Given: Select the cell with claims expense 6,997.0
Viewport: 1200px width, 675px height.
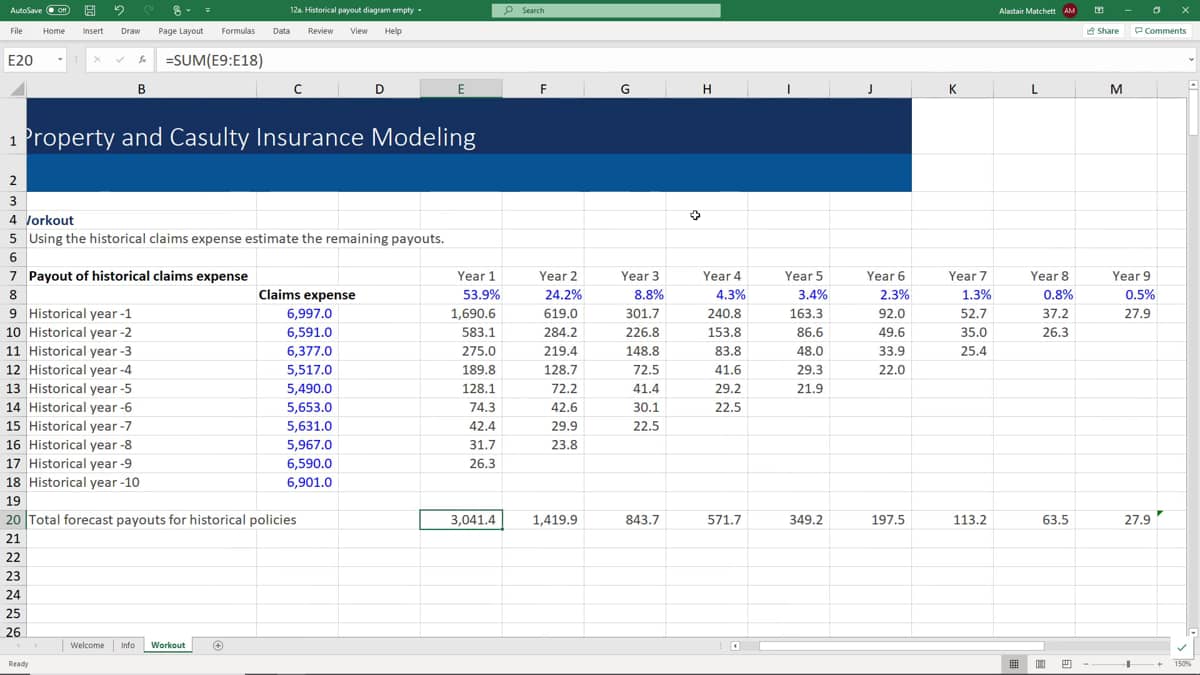Looking at the screenshot, I should point(298,313).
